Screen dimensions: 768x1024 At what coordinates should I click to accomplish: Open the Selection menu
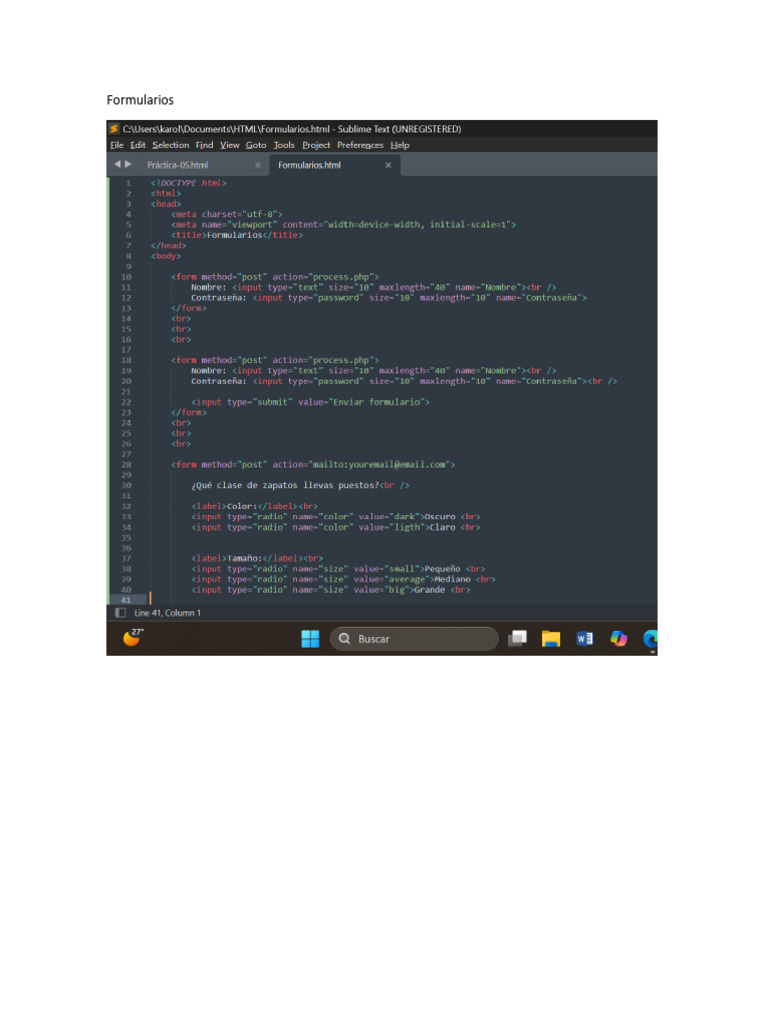(x=171, y=145)
